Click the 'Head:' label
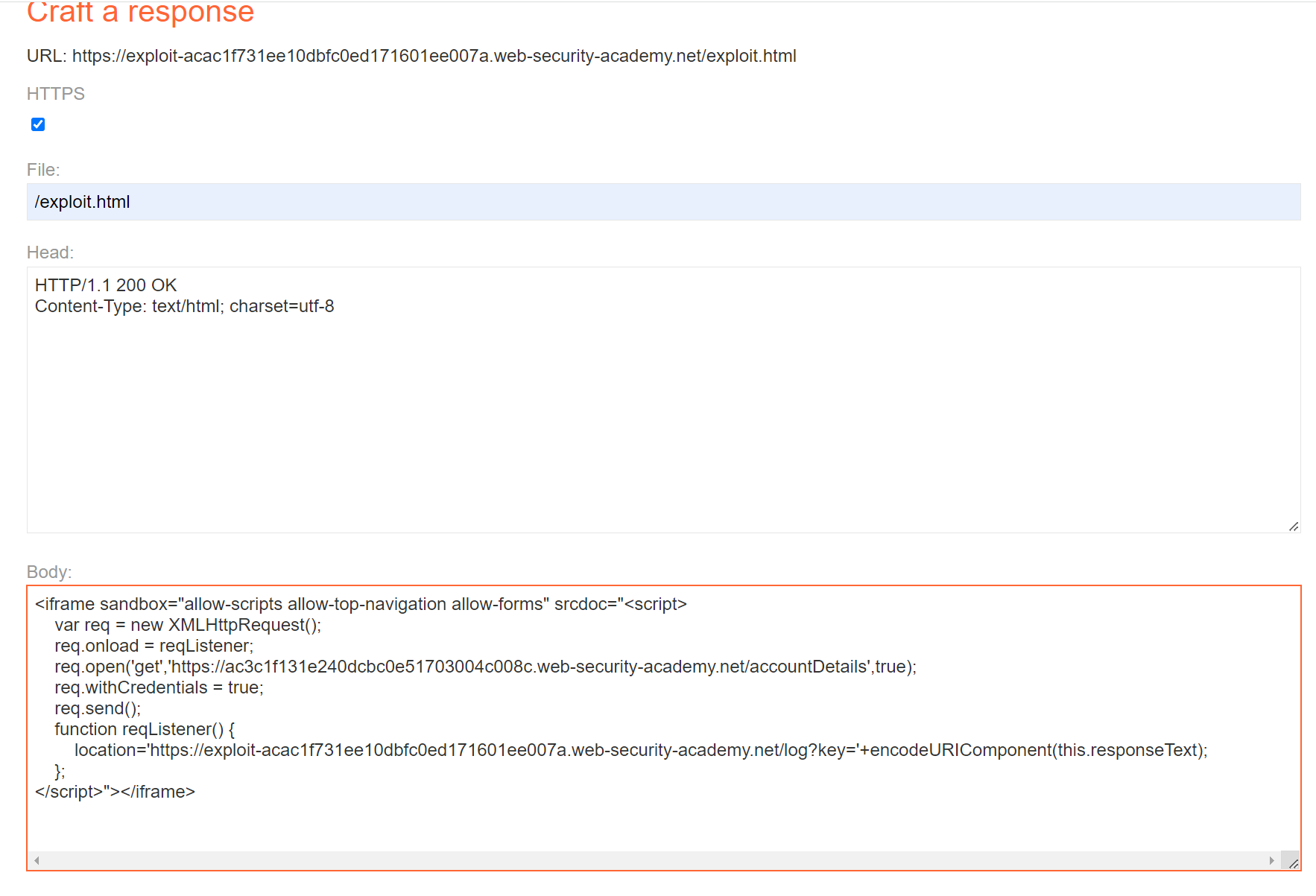Image resolution: width=1316 pixels, height=896 pixels. pos(51,252)
